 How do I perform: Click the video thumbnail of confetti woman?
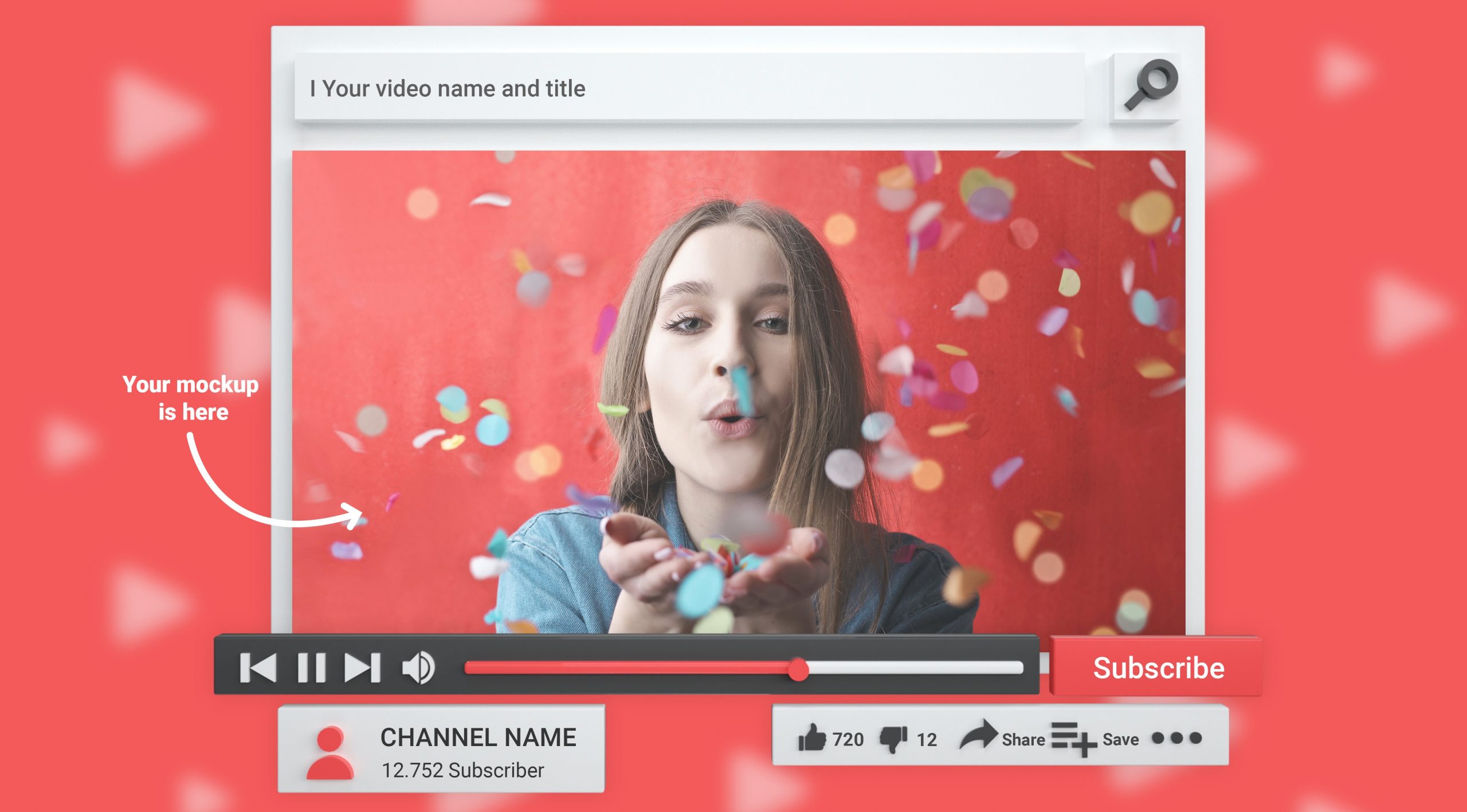pos(738,392)
